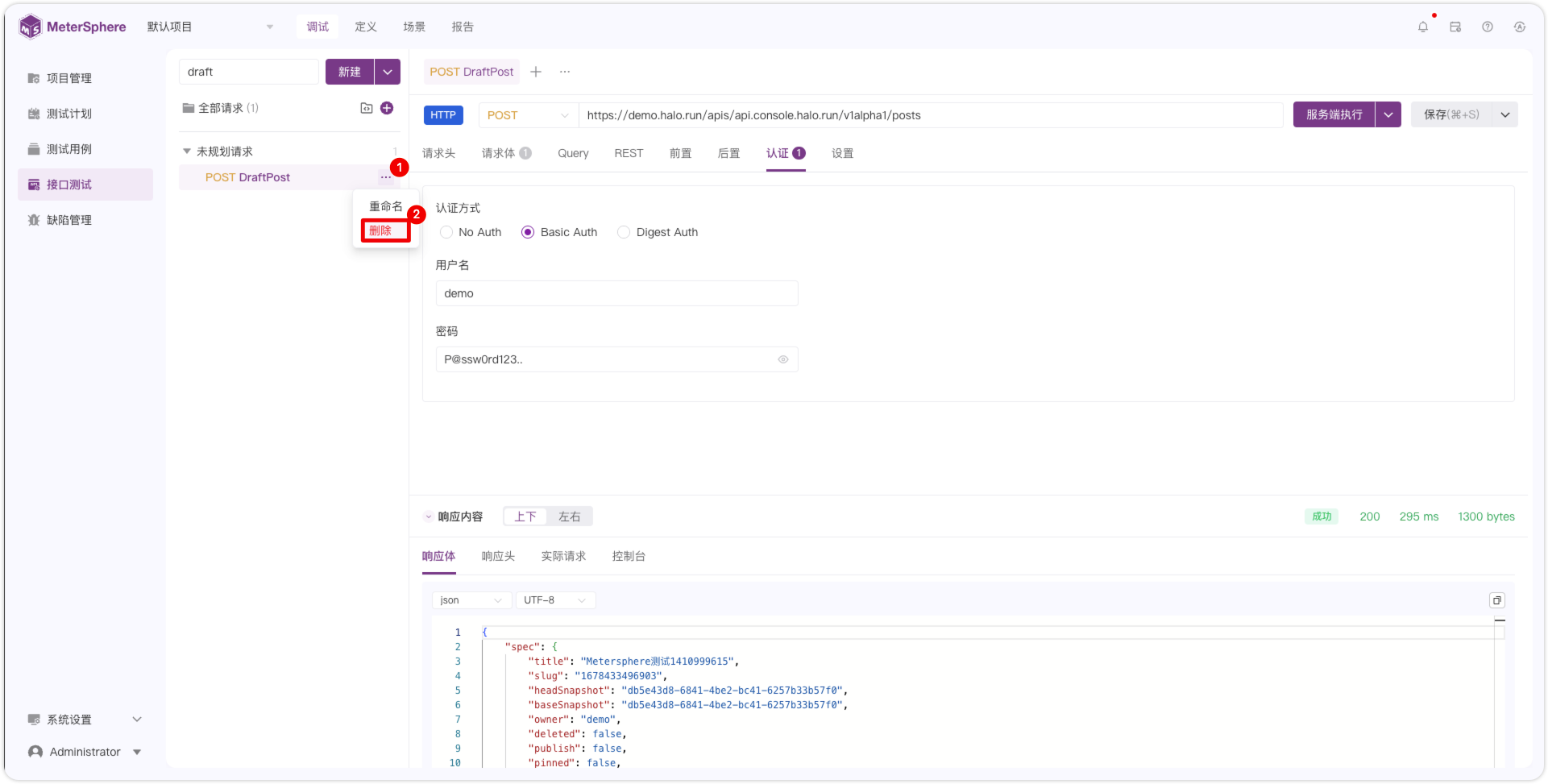Click the MeterSphere logo

(x=73, y=27)
